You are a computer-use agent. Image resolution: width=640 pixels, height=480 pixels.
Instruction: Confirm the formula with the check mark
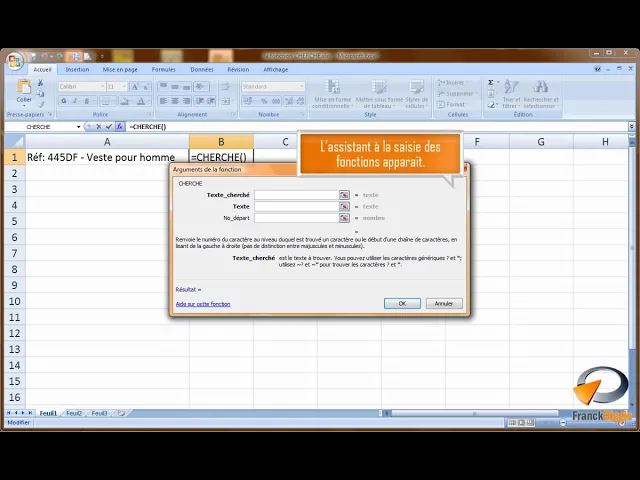(x=109, y=127)
